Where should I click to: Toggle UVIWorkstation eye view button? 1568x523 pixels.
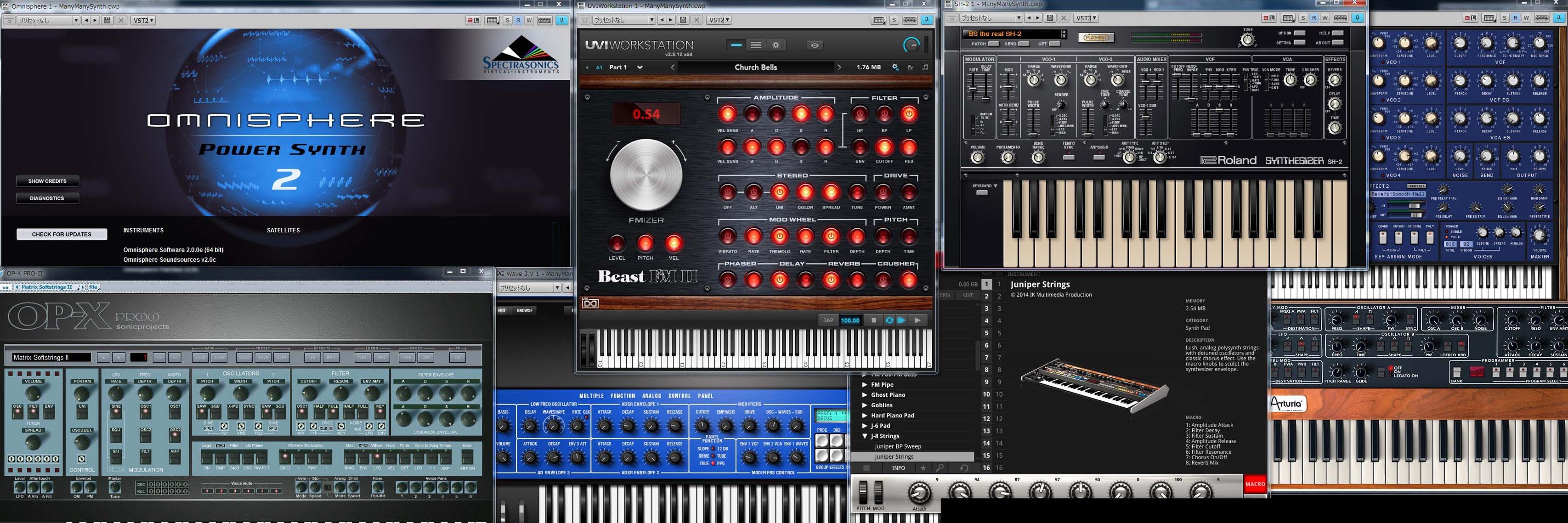tap(815, 45)
